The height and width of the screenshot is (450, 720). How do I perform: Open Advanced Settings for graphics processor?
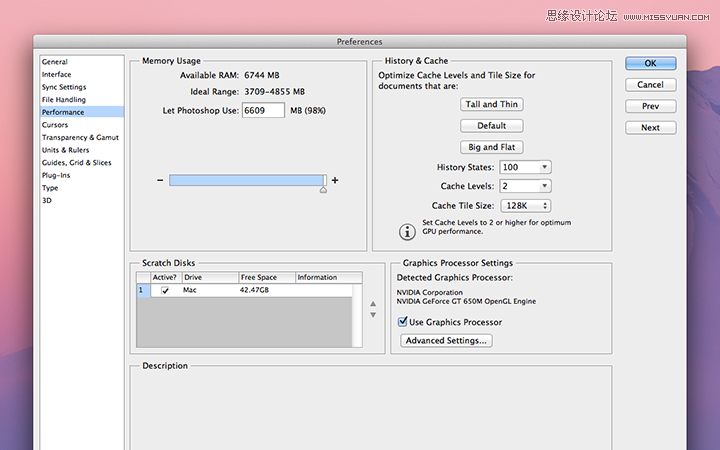[446, 341]
